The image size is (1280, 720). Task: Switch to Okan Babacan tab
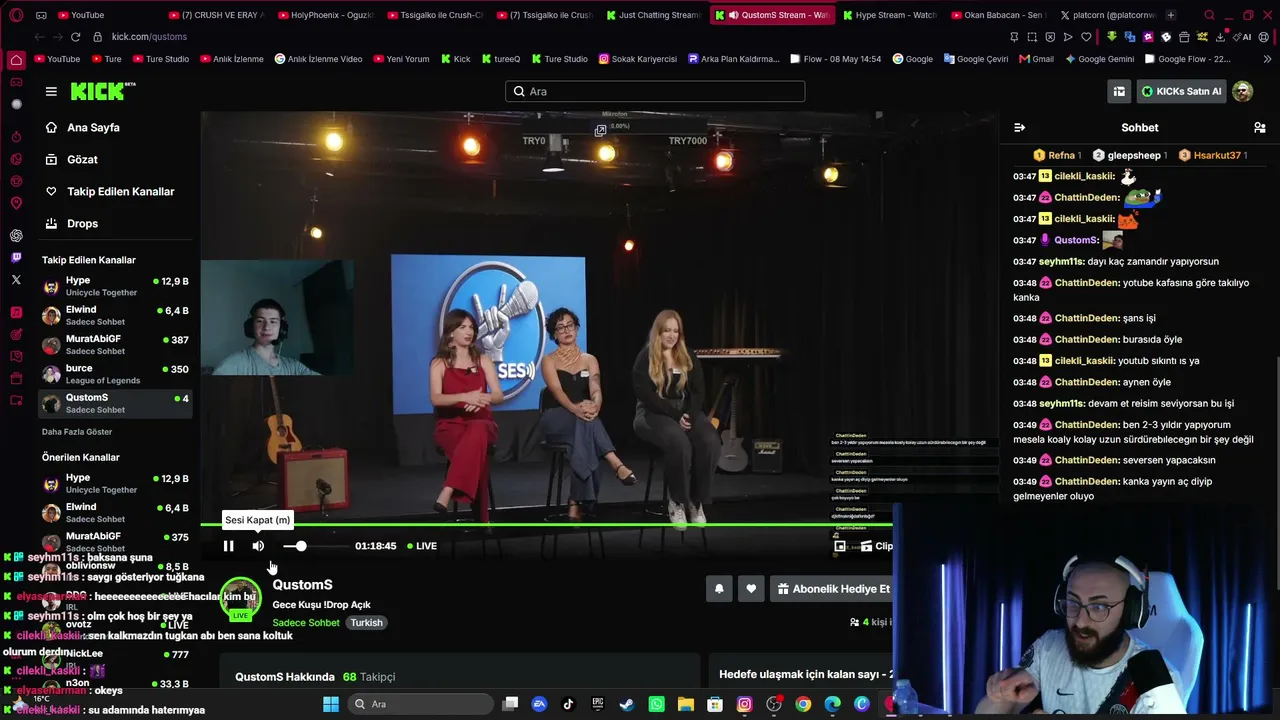click(998, 15)
